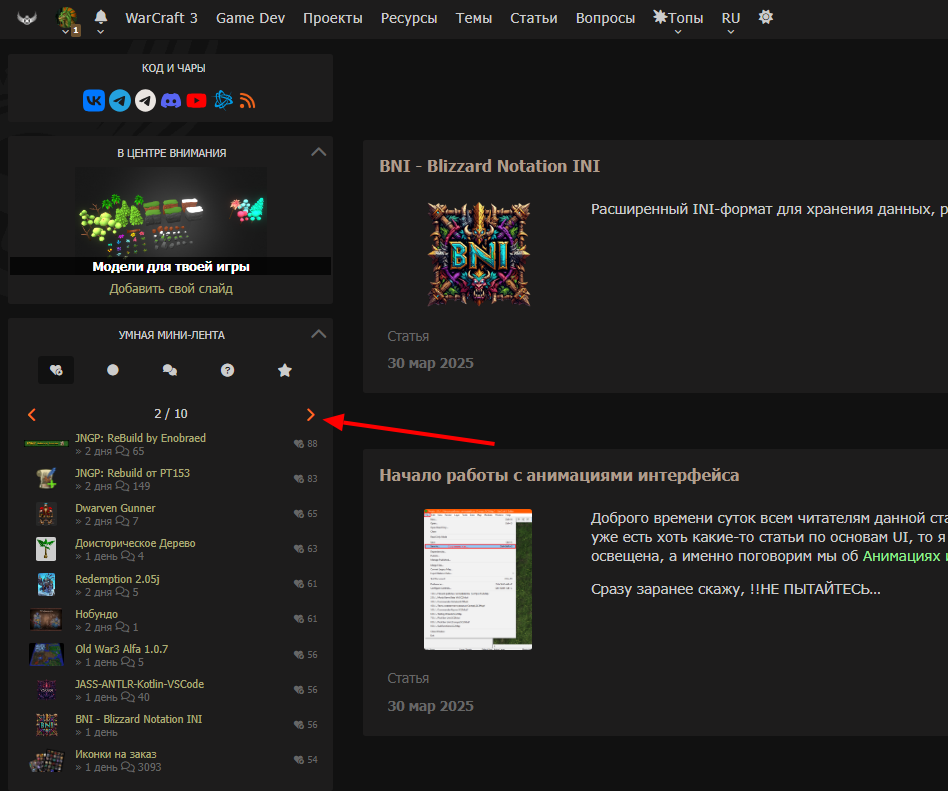Click the Иконки на заказ thumbnail

47,760
